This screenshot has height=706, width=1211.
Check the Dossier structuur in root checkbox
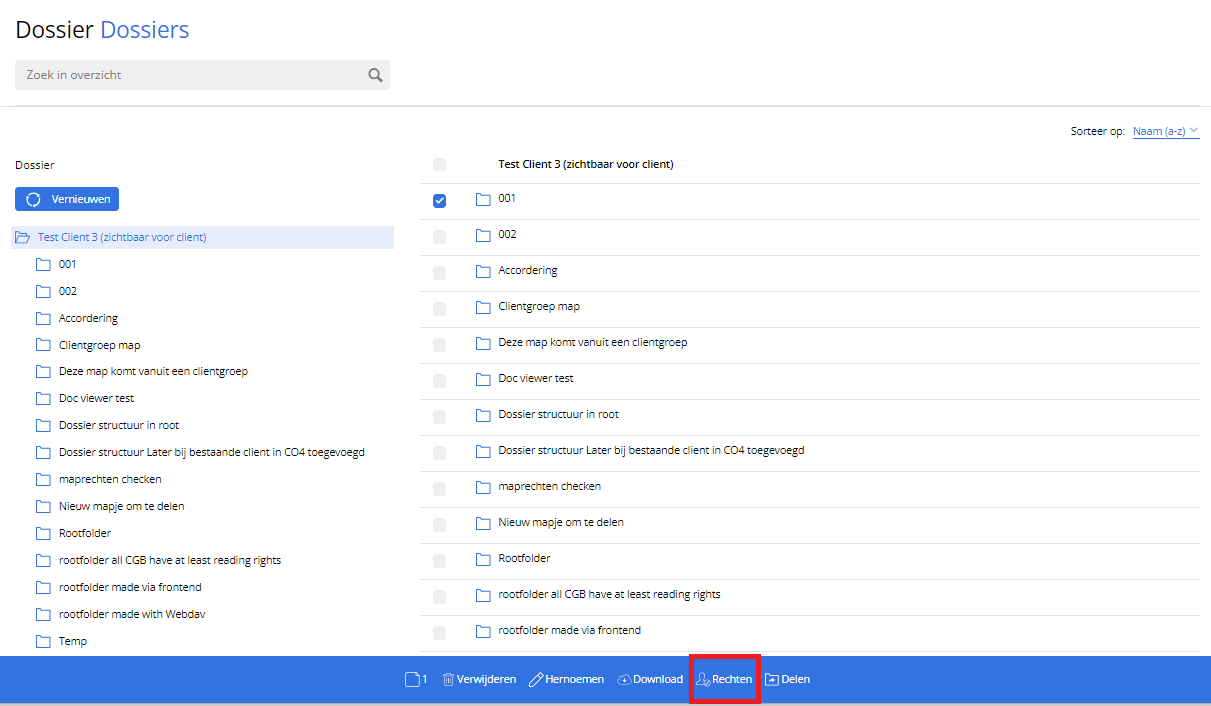click(439, 417)
